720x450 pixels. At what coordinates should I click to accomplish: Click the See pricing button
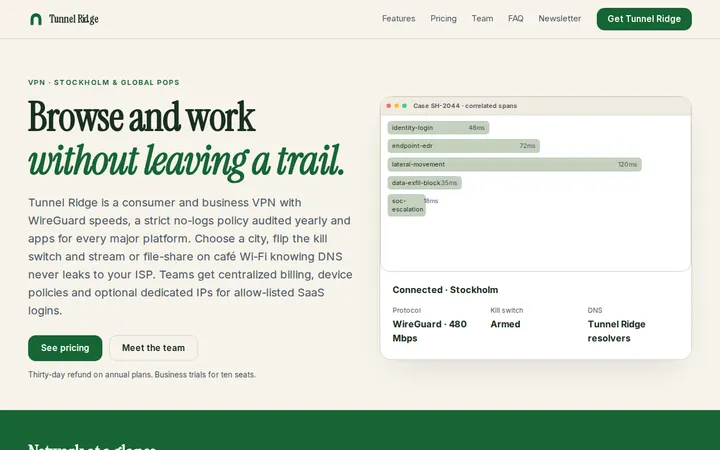click(65, 348)
